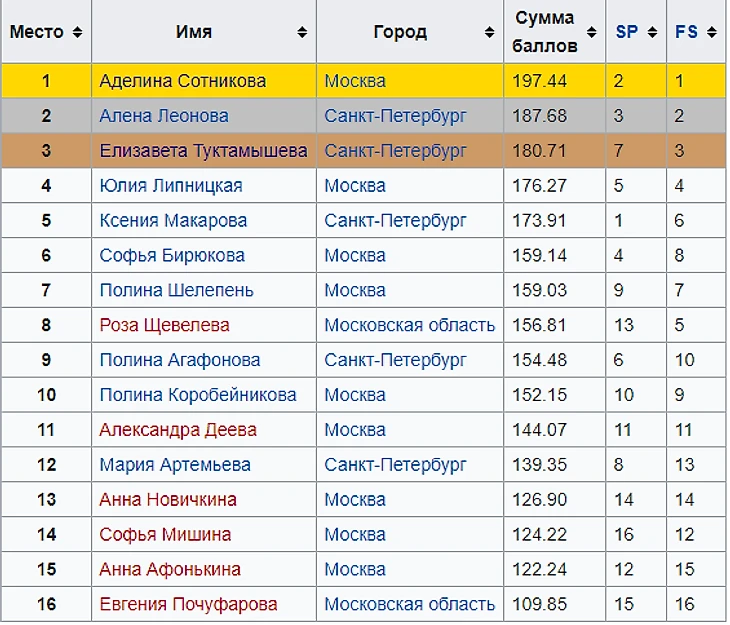Open Елизавета Туктамышева's article

[203, 151]
